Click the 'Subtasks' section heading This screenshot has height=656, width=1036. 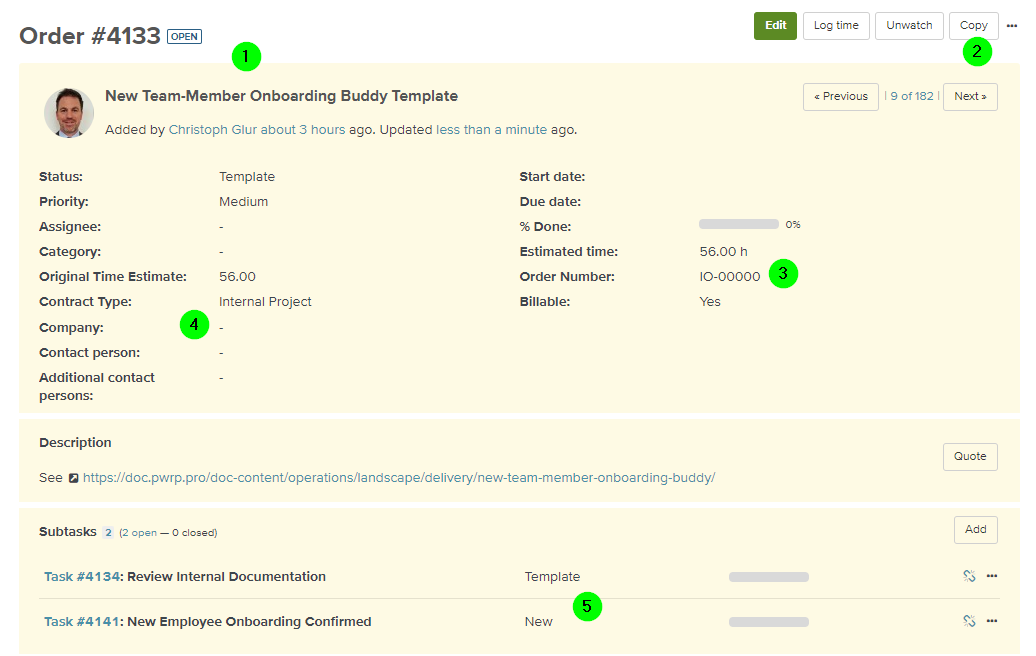point(67,532)
